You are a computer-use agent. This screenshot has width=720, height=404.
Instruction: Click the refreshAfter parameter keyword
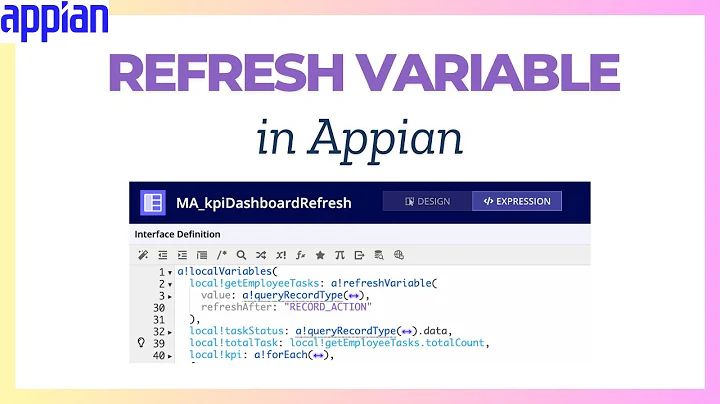click(x=236, y=307)
